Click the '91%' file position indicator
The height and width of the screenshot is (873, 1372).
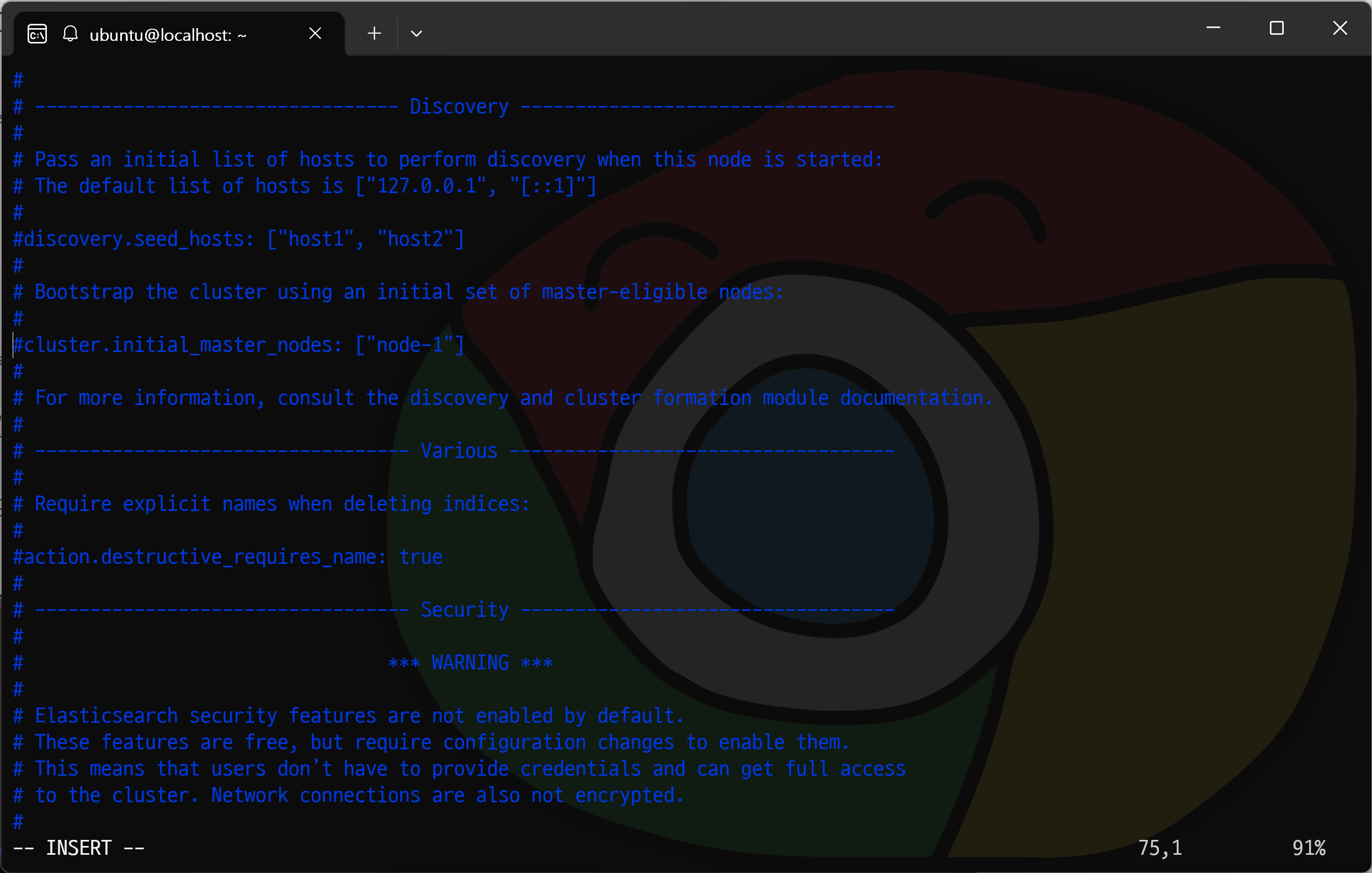(1309, 849)
